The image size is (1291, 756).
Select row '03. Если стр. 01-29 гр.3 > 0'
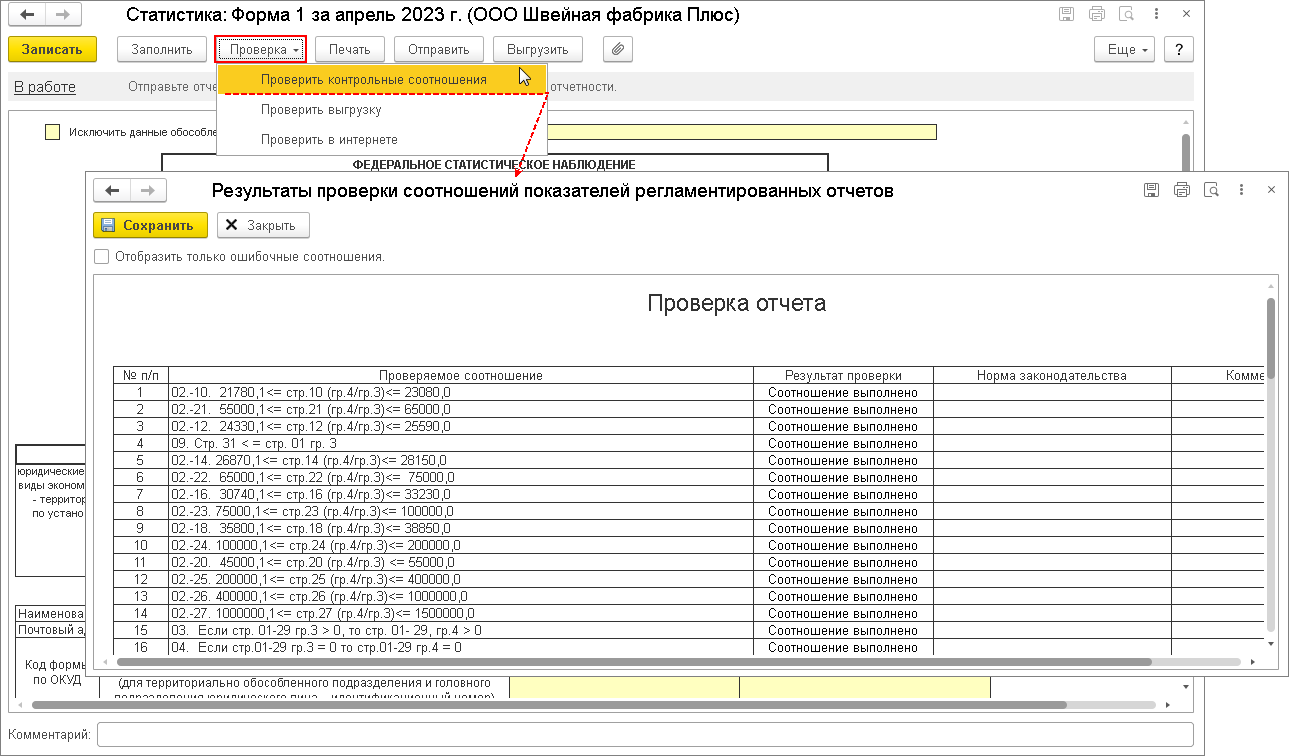461,630
